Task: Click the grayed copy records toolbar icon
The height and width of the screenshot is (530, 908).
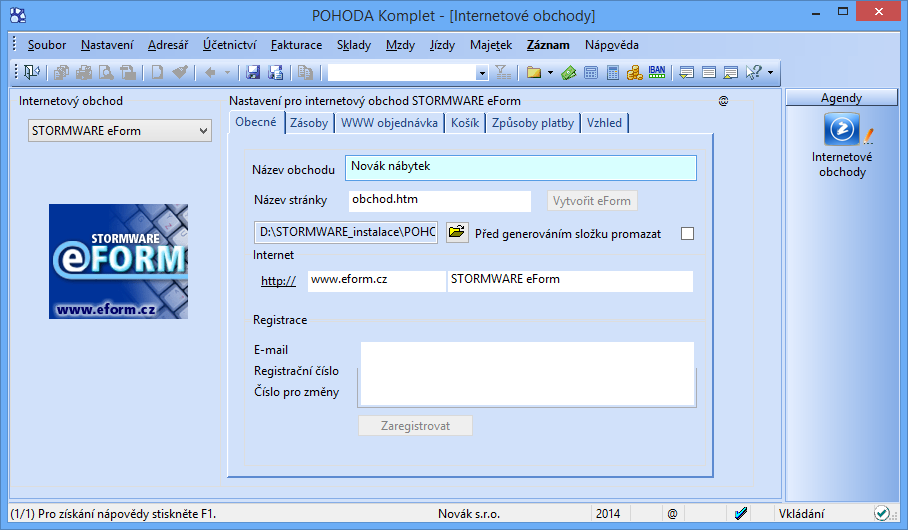Action: click(61, 72)
